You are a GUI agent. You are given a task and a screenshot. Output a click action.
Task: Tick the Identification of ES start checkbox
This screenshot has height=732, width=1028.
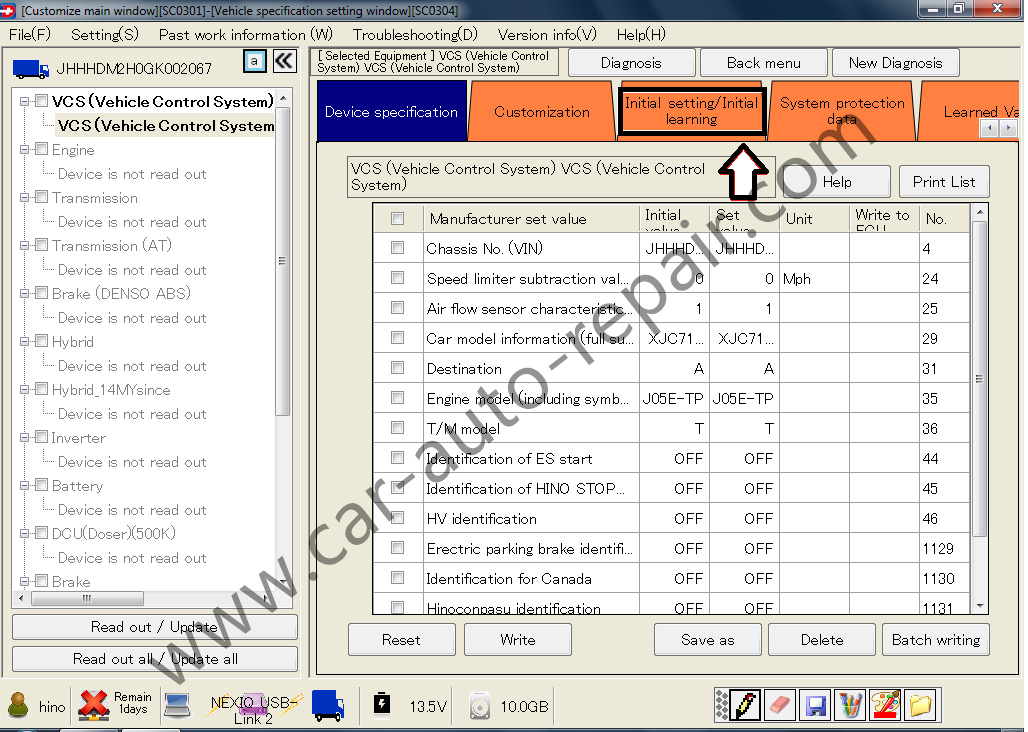(397, 457)
